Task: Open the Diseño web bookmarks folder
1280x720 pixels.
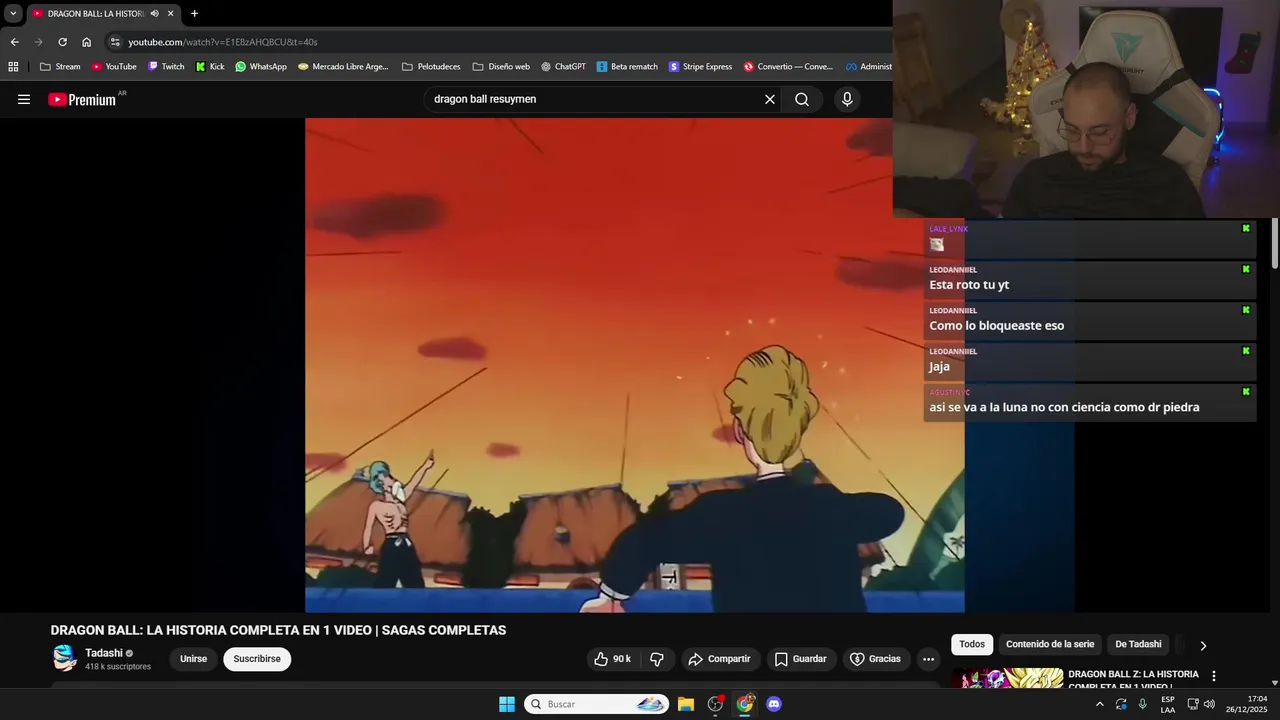Action: [501, 67]
